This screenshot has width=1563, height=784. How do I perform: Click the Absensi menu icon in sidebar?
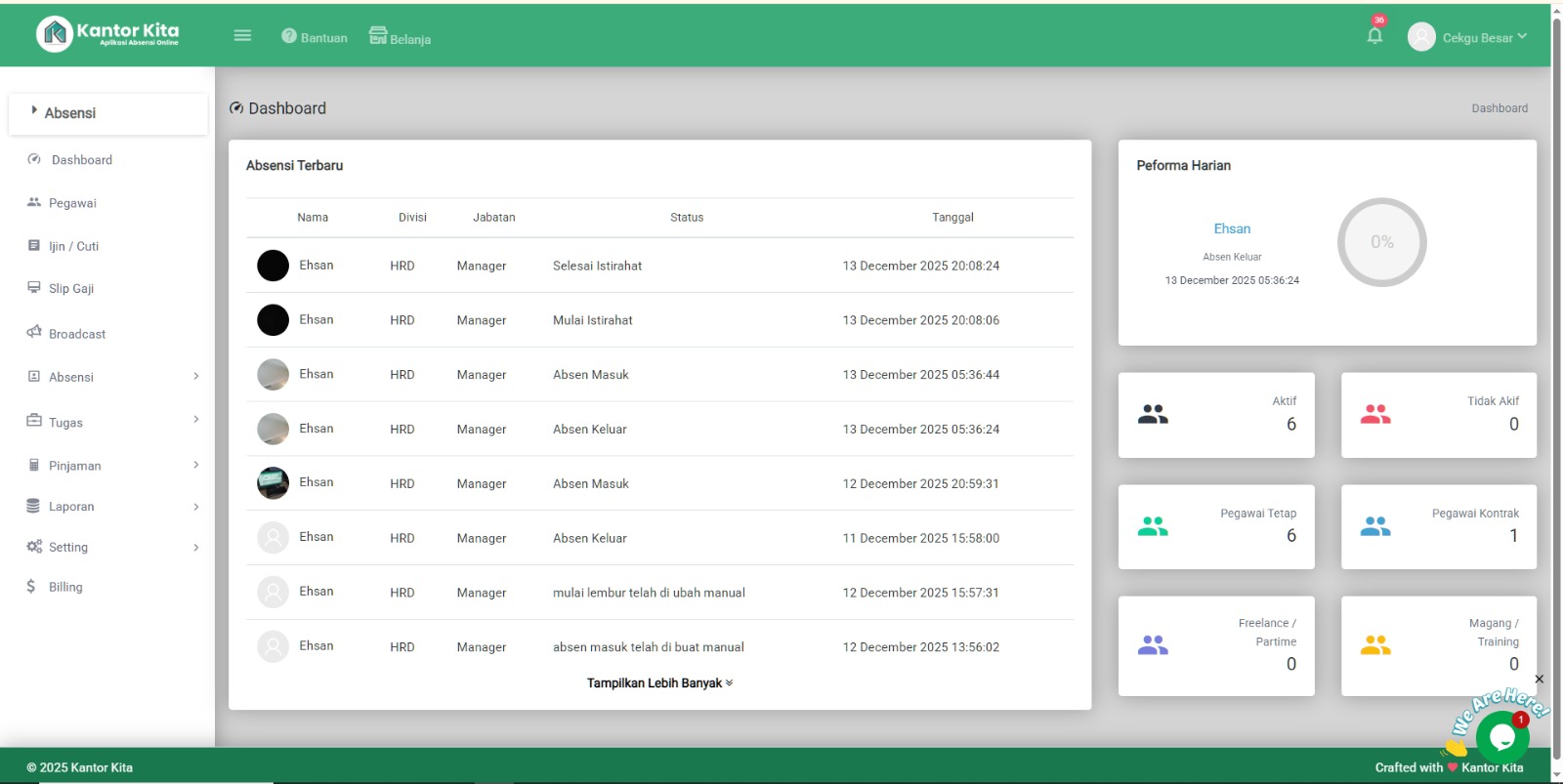[x=34, y=376]
